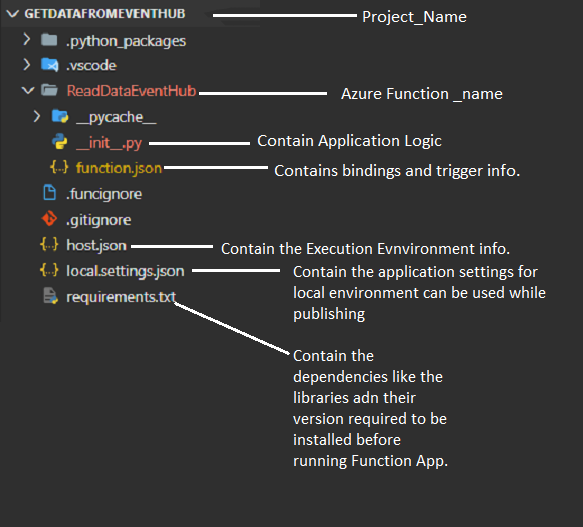Select the ReadDataEventHub folder name
This screenshot has width=583, height=527.
[x=131, y=91]
